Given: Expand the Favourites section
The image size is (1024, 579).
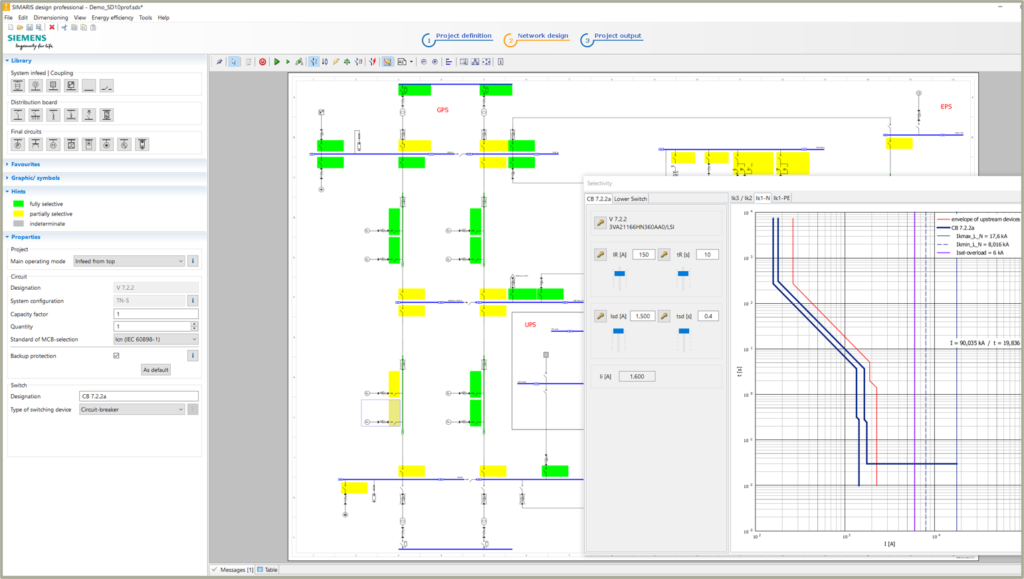Looking at the screenshot, I should coord(25,164).
